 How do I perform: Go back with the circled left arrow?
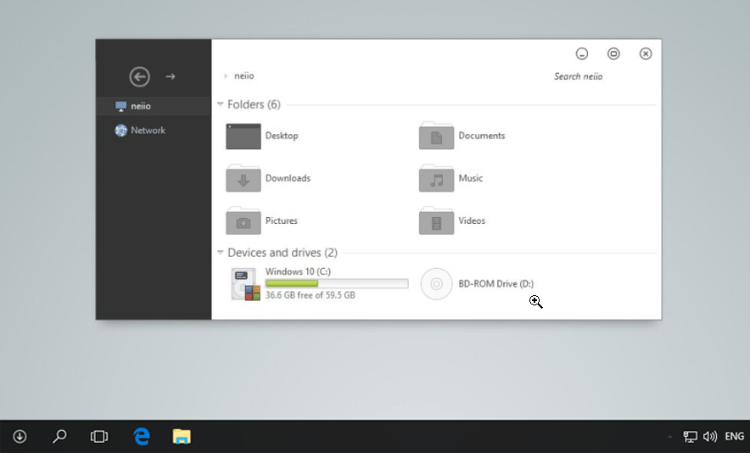click(x=139, y=77)
